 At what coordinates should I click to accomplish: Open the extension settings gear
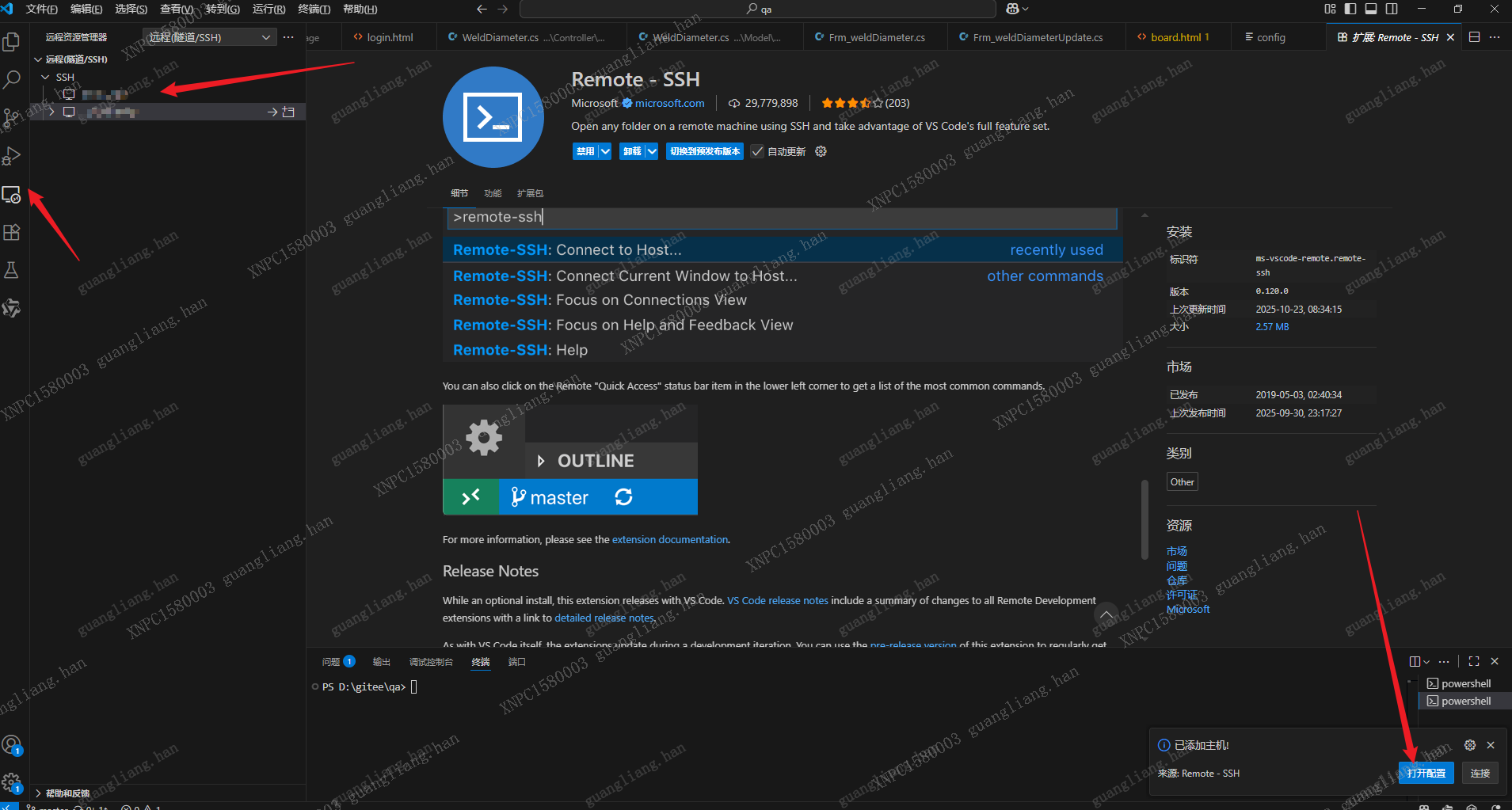click(821, 151)
